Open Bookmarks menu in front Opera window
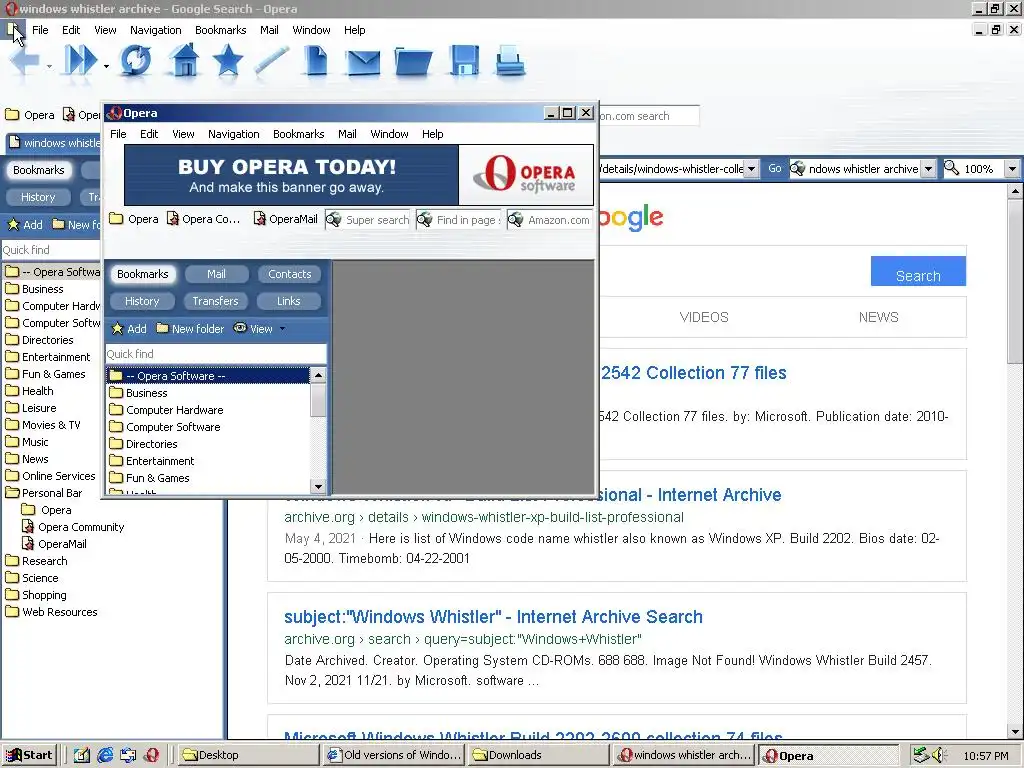 298,134
